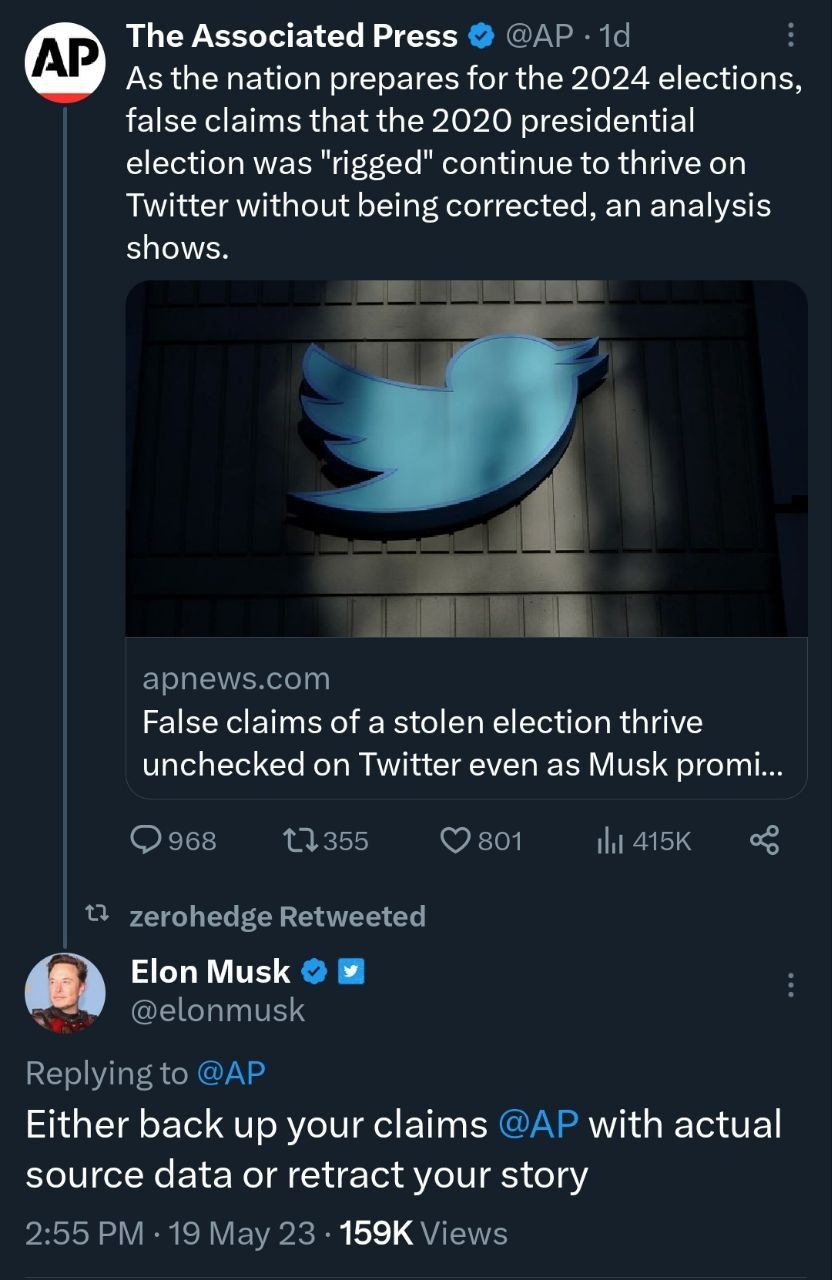Tap the AP verified badge
The image size is (832, 1280).
pyautogui.click(x=481, y=37)
